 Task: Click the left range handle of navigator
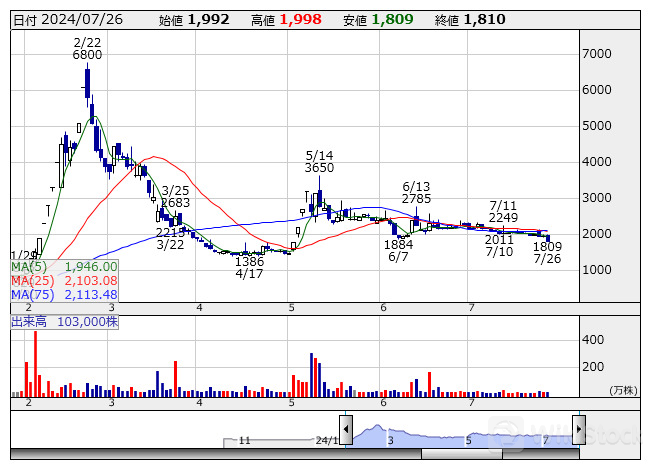tap(346, 430)
